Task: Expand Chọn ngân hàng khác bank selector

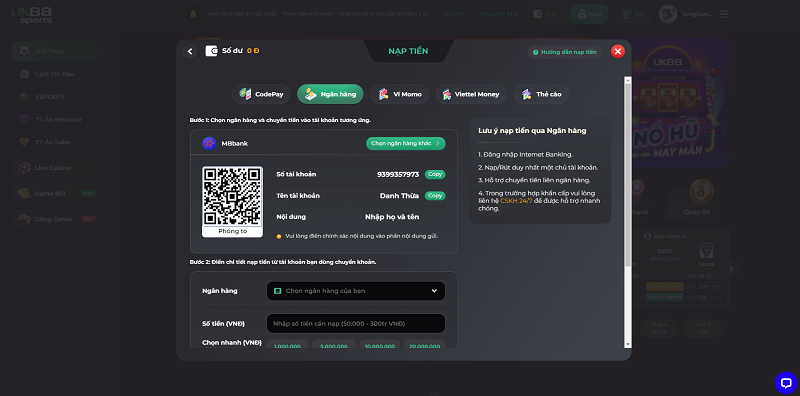Action: [x=406, y=143]
